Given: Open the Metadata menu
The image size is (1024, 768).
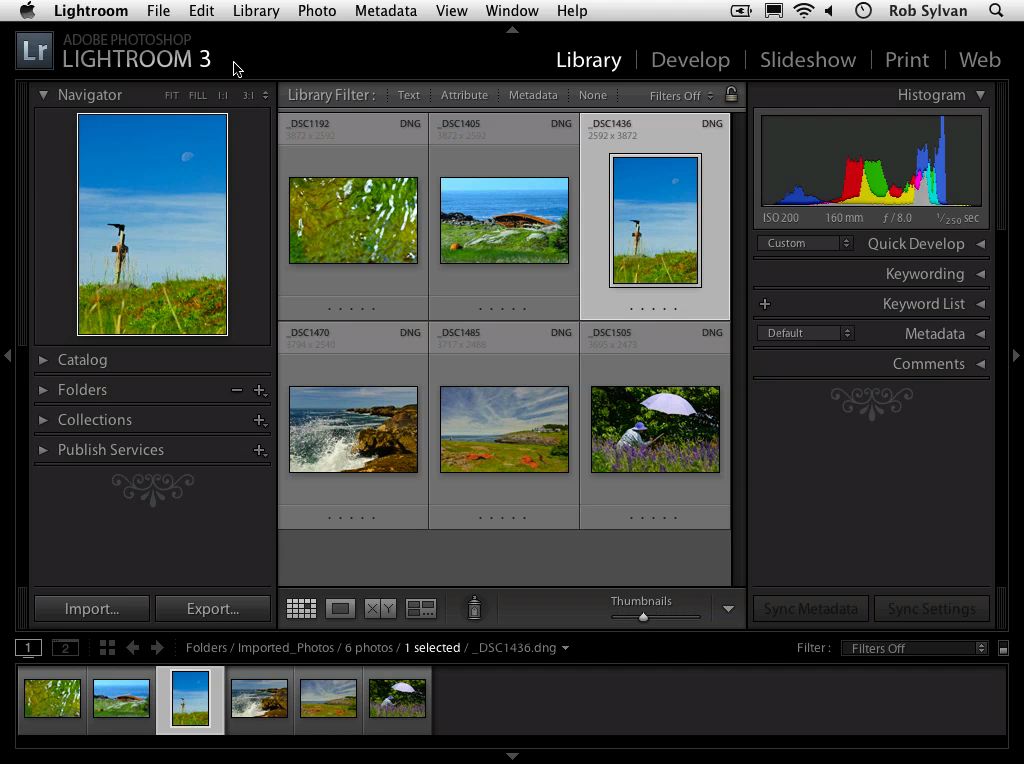Looking at the screenshot, I should click(386, 11).
